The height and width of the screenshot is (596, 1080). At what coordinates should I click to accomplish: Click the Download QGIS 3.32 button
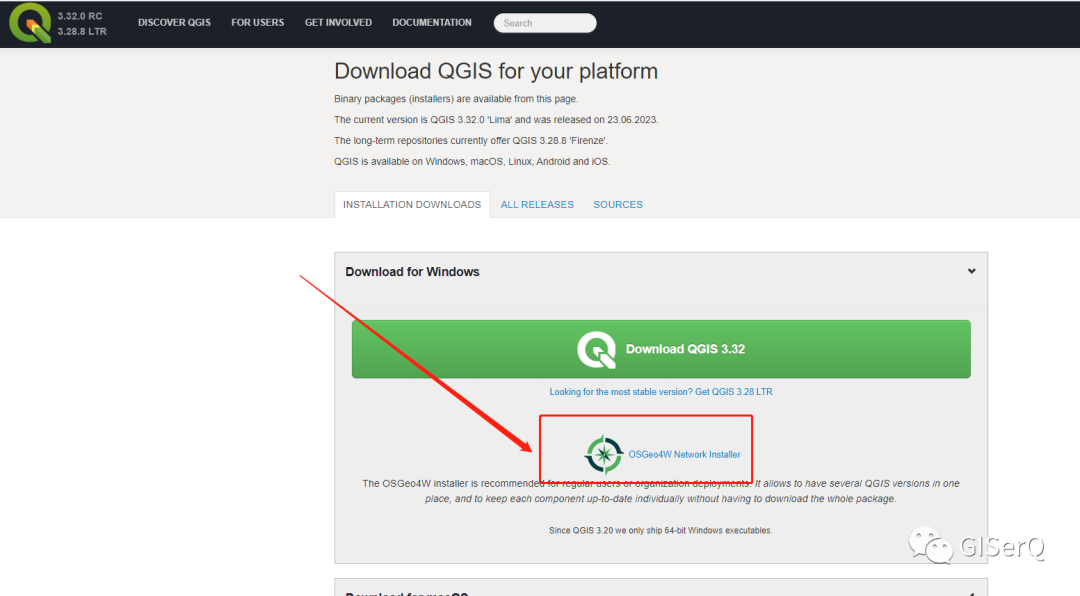click(x=661, y=349)
